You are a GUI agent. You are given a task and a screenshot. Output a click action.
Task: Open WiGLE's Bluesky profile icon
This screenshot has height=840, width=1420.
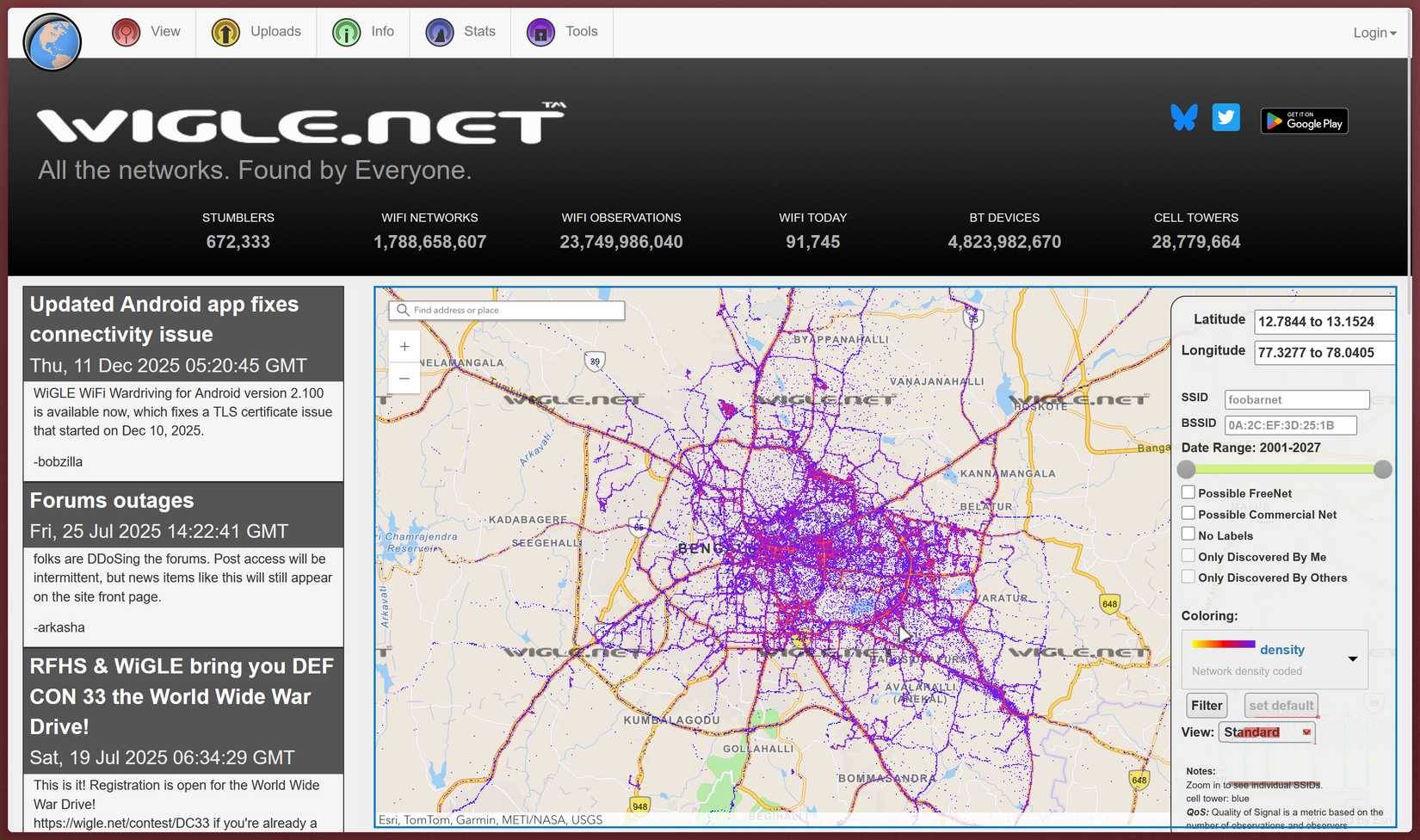1184,117
